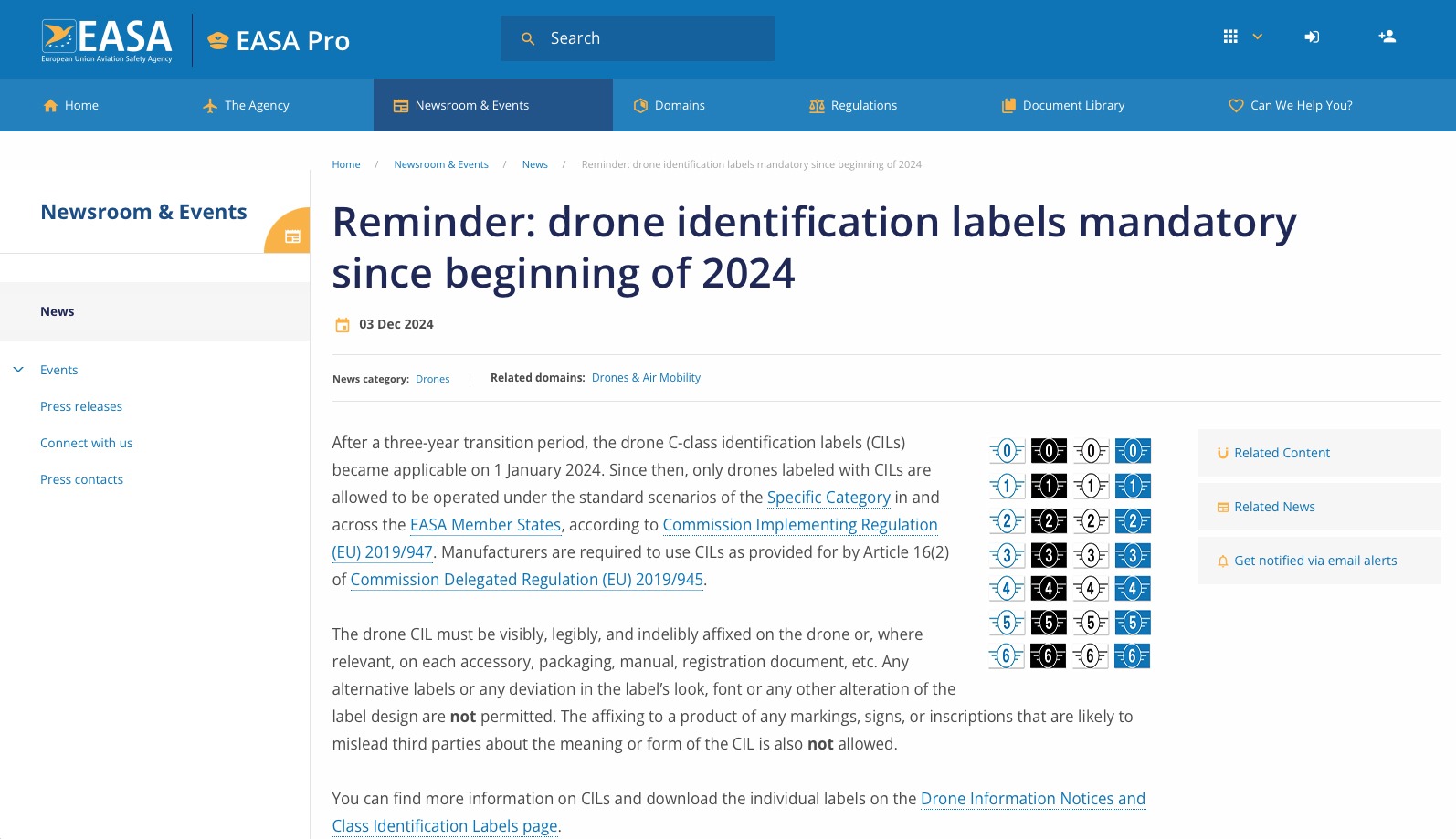This screenshot has height=839, width=1456.
Task: Click the EASA Pro title text
Action: [293, 41]
